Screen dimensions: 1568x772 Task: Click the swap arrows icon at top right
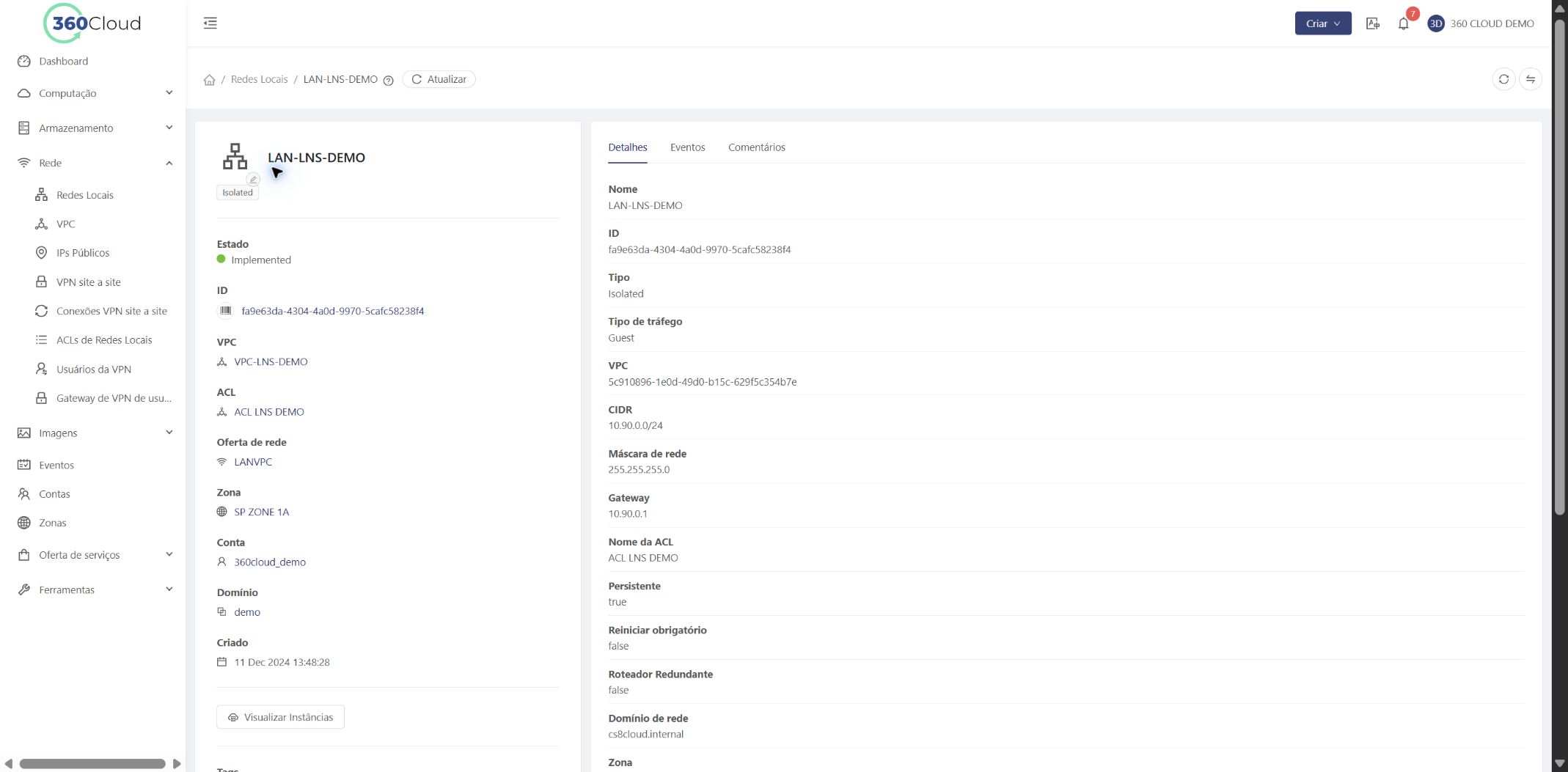point(1531,79)
